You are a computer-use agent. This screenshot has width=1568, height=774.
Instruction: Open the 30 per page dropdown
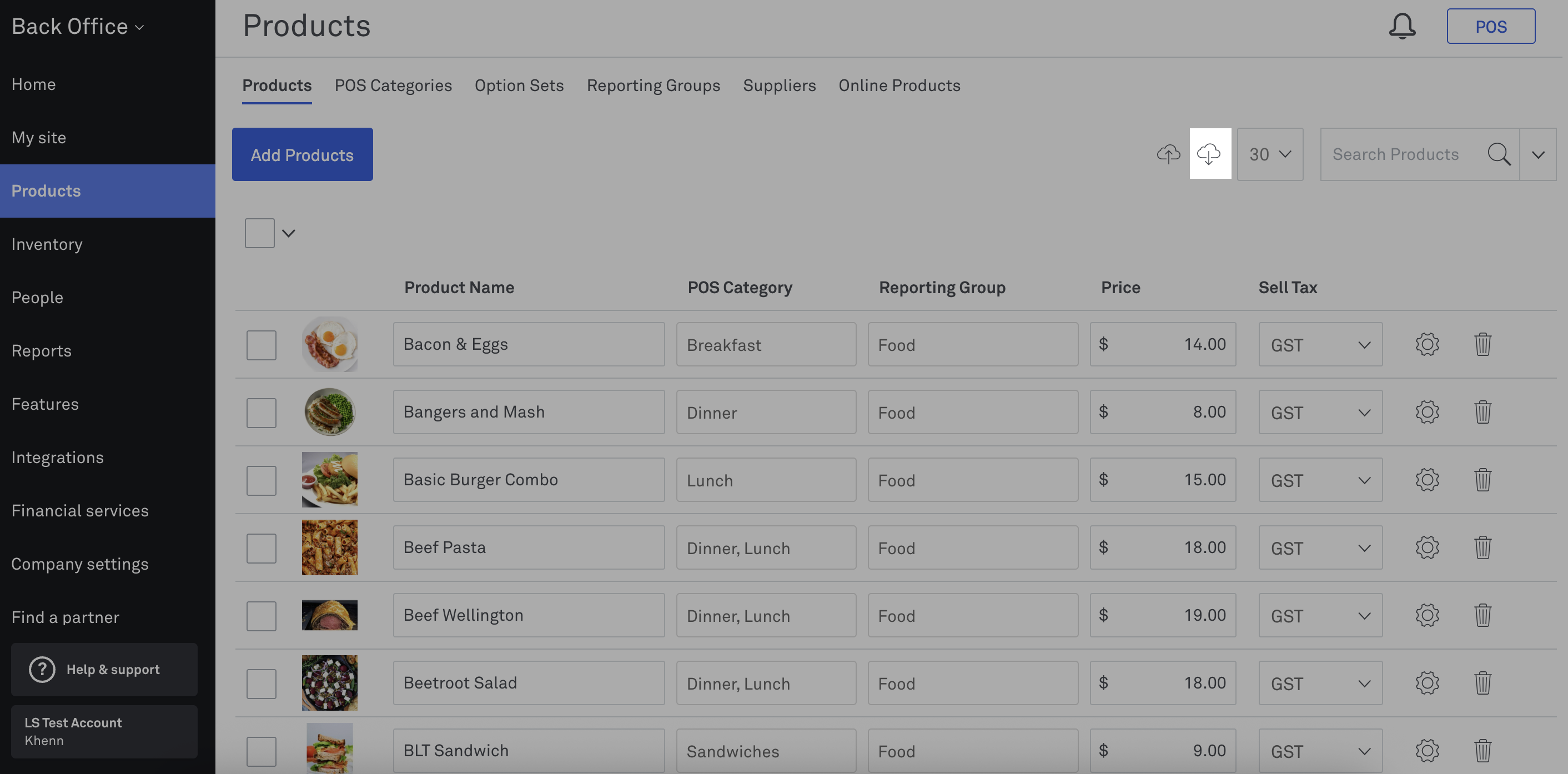point(1270,154)
